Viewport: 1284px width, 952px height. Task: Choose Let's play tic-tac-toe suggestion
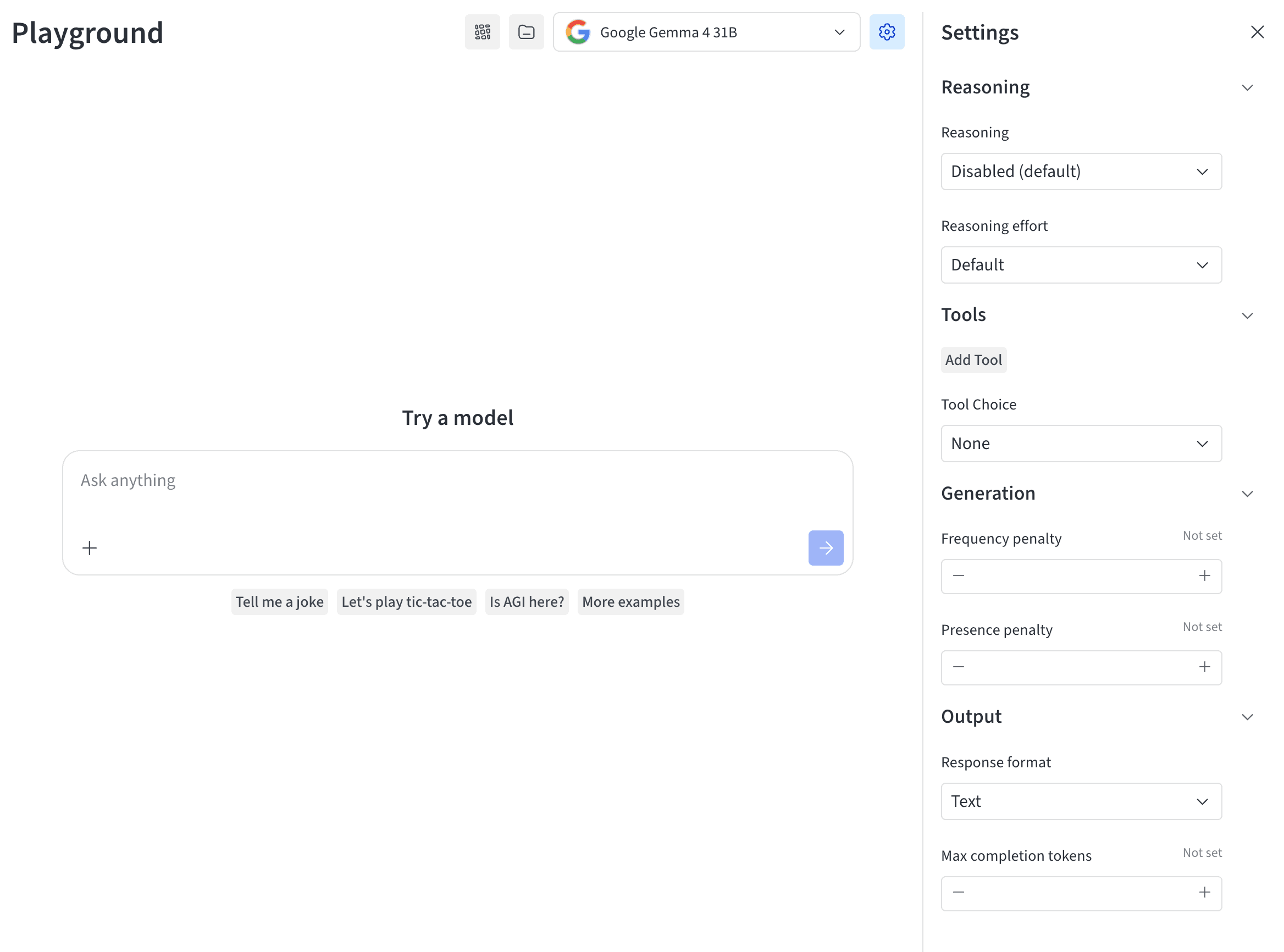pos(406,602)
